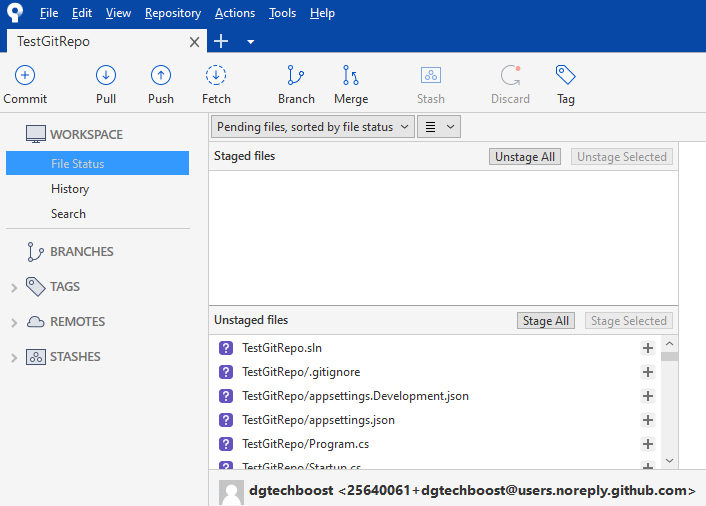The height and width of the screenshot is (506, 706).
Task: Expand the TAGS section
Action: (x=14, y=288)
